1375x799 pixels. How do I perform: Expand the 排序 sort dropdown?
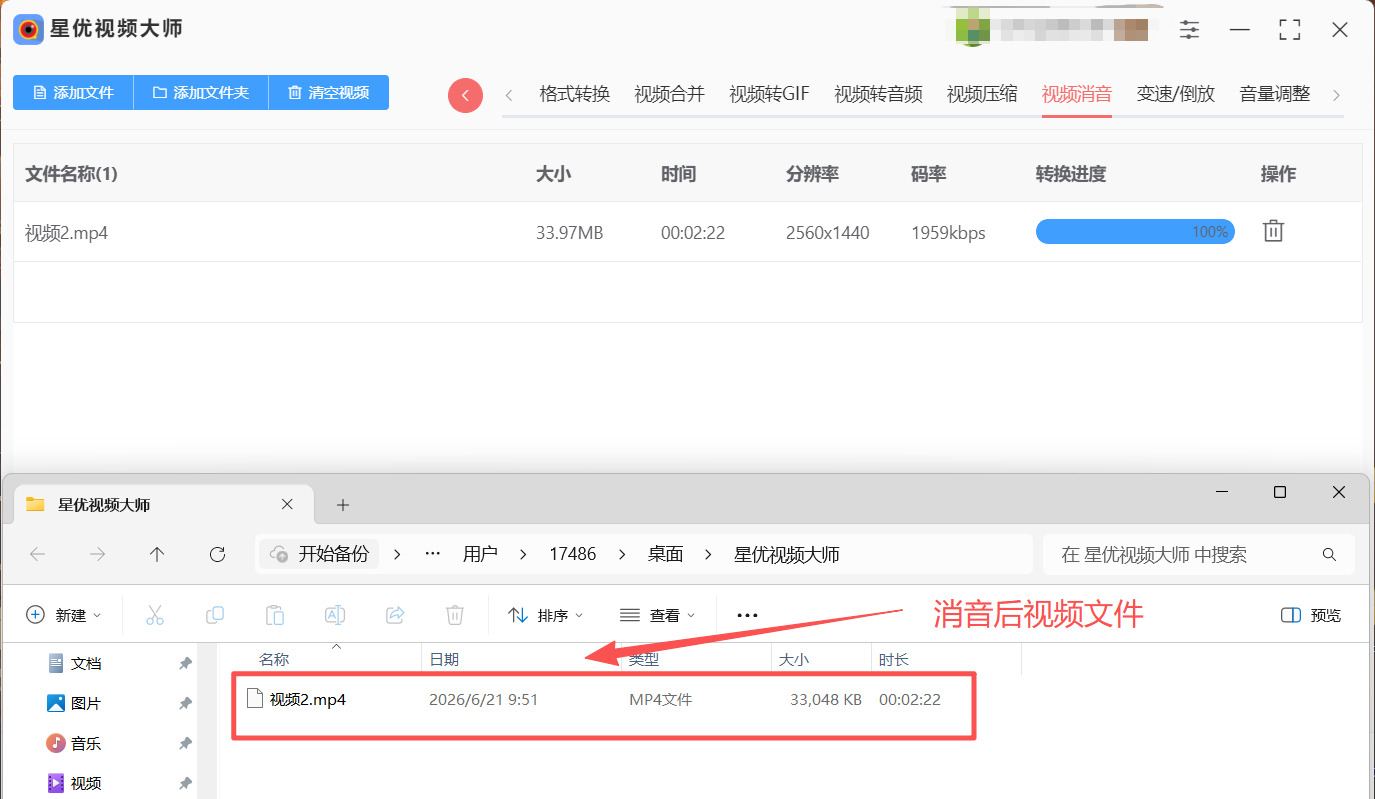pos(546,615)
